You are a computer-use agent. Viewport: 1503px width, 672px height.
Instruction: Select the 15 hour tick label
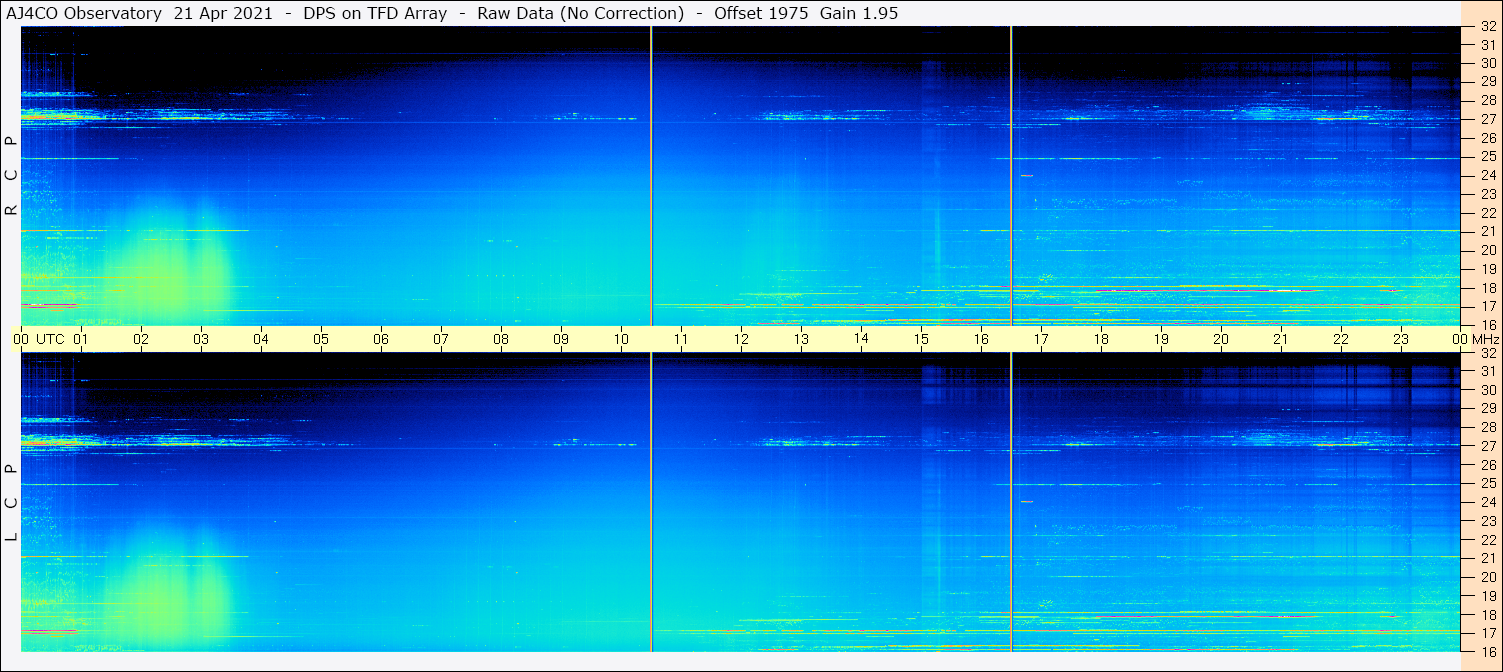[x=921, y=339]
